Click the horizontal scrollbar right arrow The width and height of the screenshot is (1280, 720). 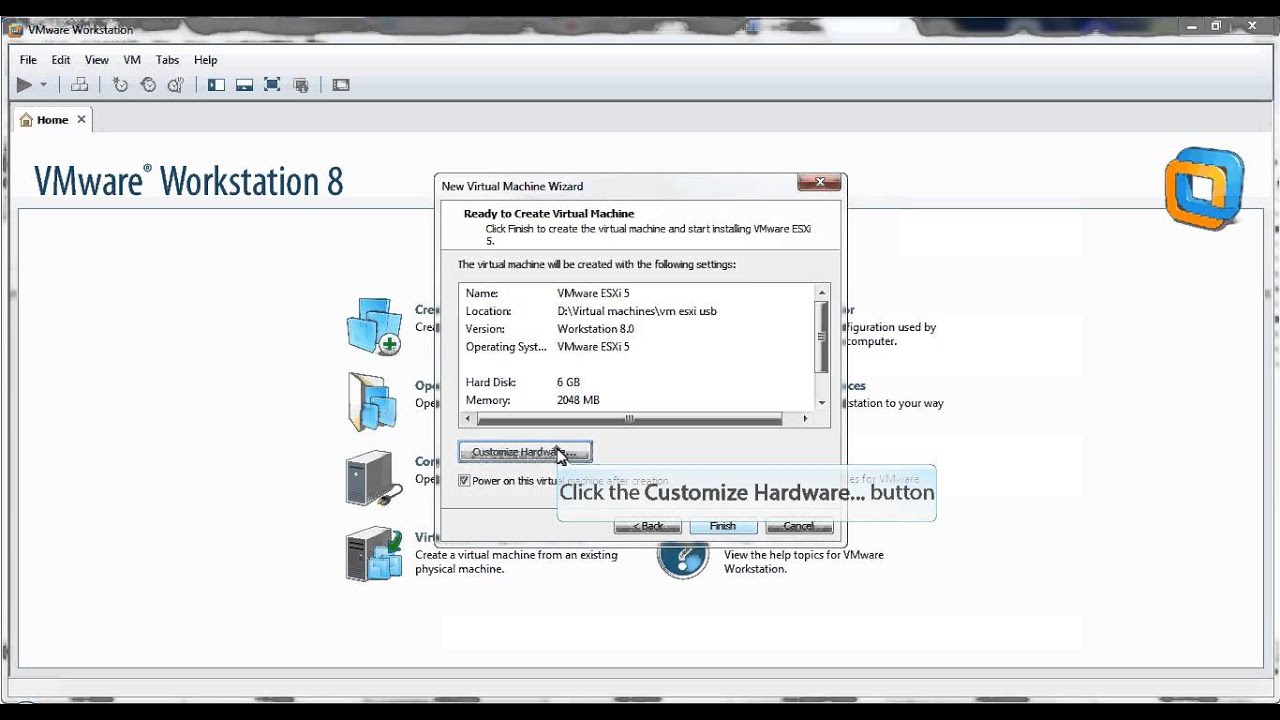pyautogui.click(x=806, y=419)
